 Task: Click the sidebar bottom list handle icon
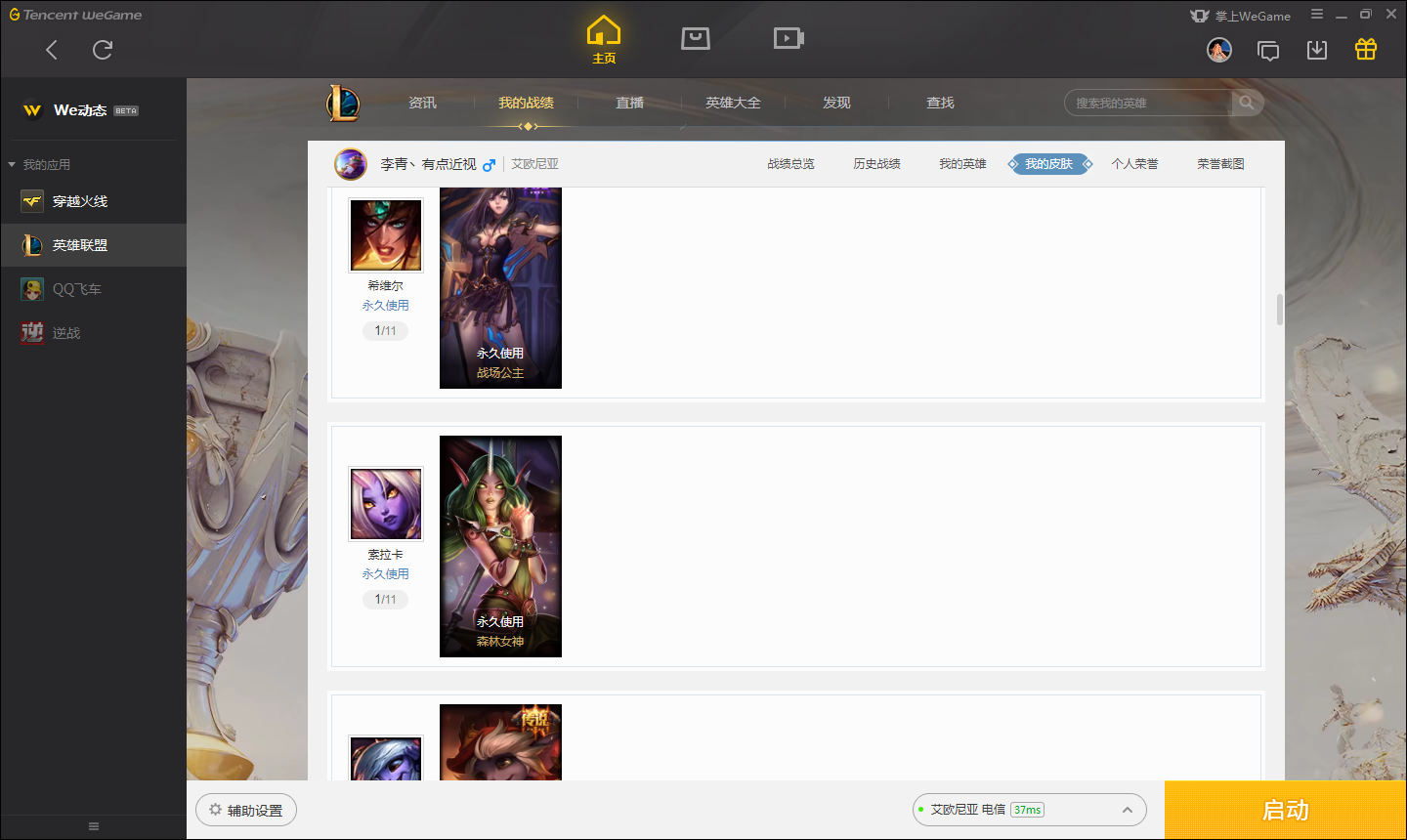(94, 826)
